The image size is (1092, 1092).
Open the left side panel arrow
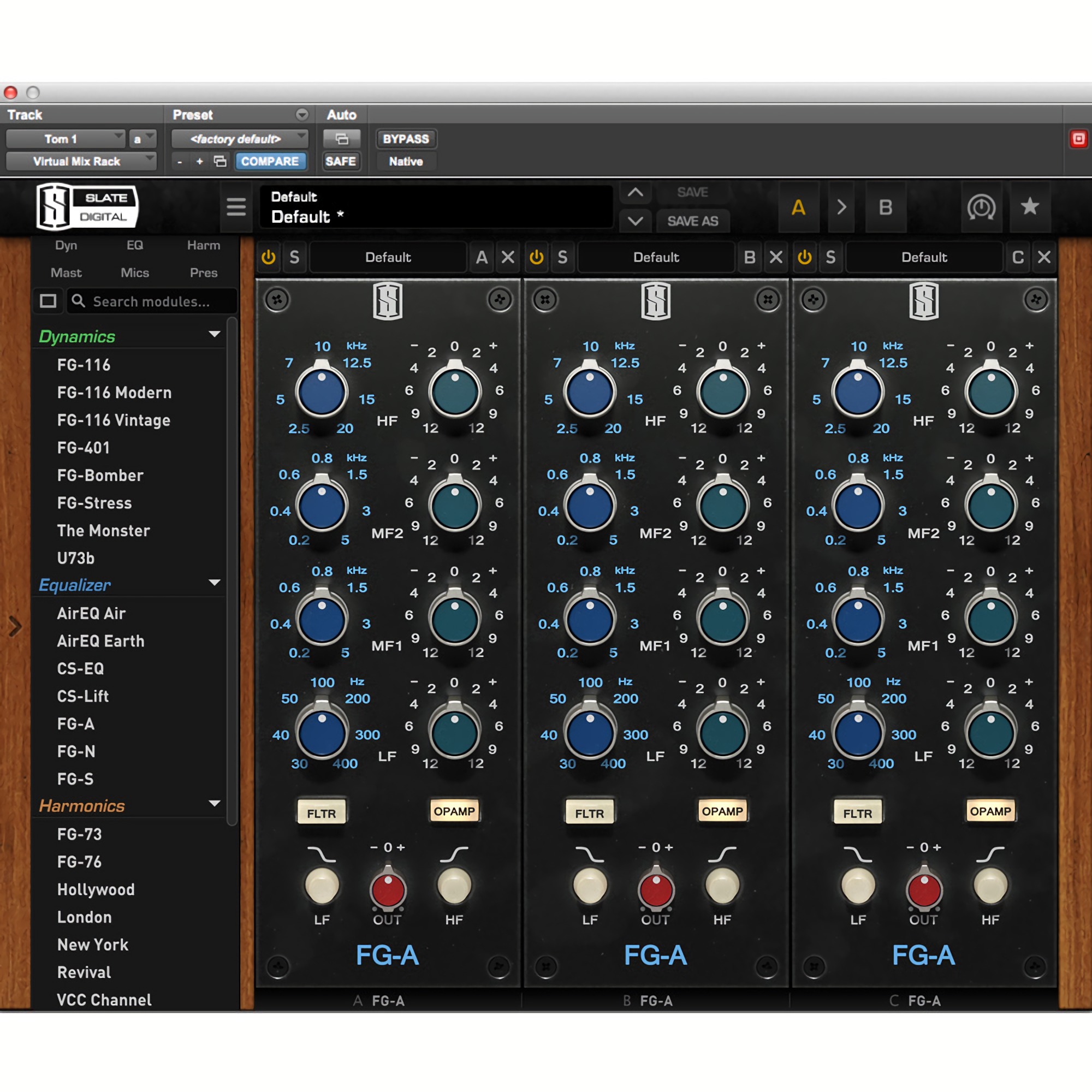pyautogui.click(x=15, y=626)
